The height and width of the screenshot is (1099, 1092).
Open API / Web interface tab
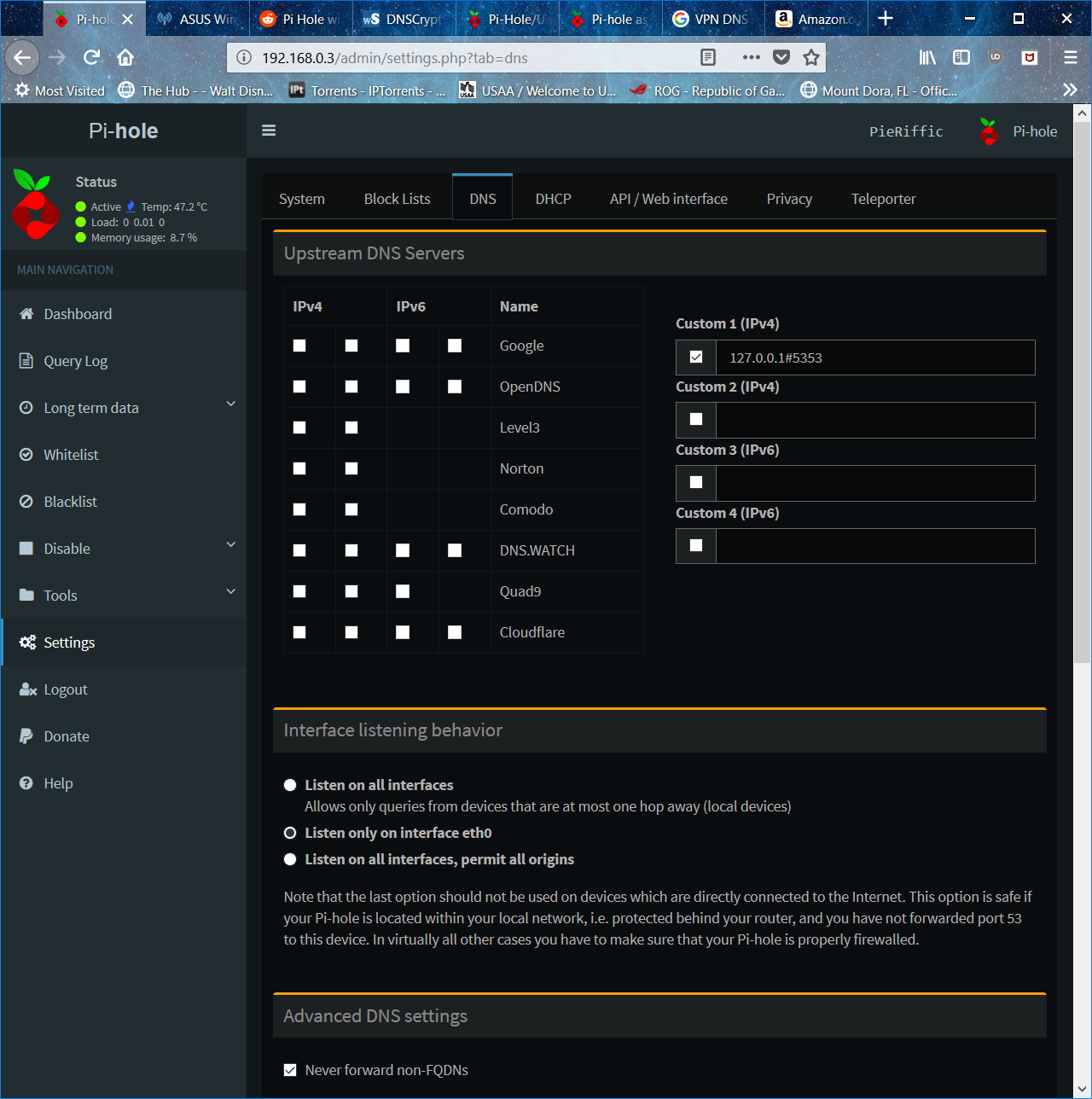[x=669, y=199]
